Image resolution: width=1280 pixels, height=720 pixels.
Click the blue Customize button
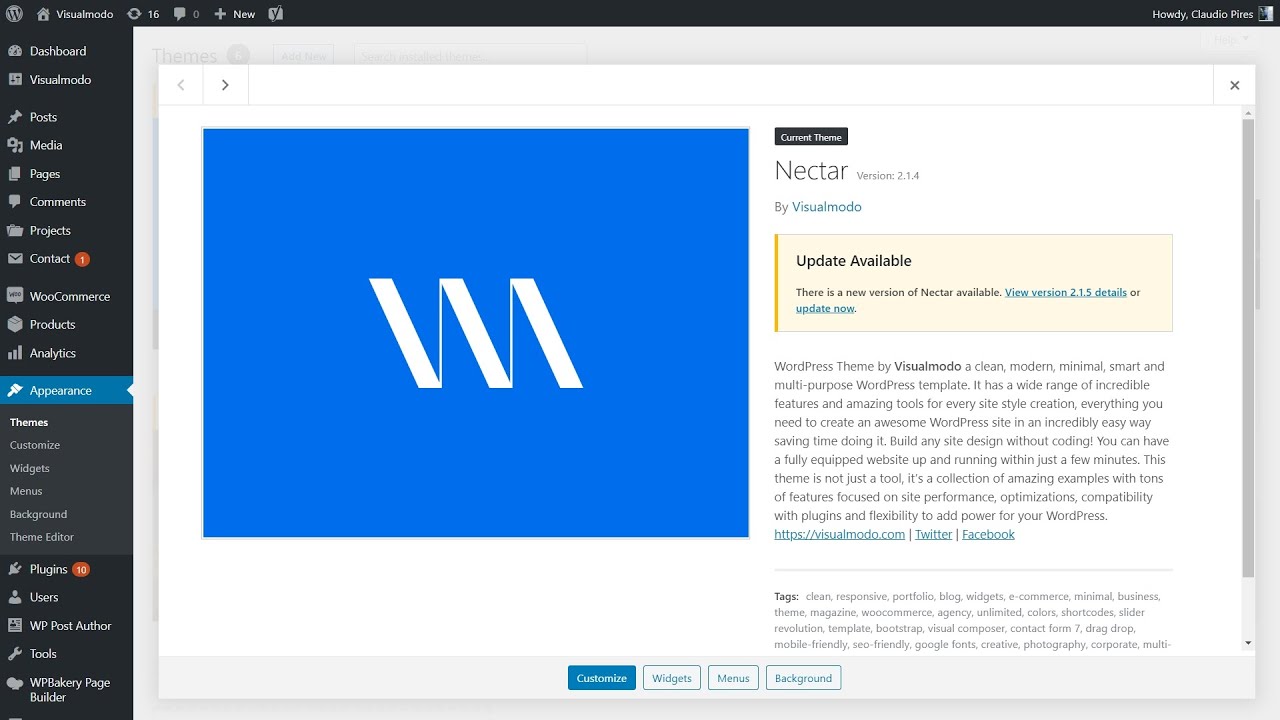[602, 678]
